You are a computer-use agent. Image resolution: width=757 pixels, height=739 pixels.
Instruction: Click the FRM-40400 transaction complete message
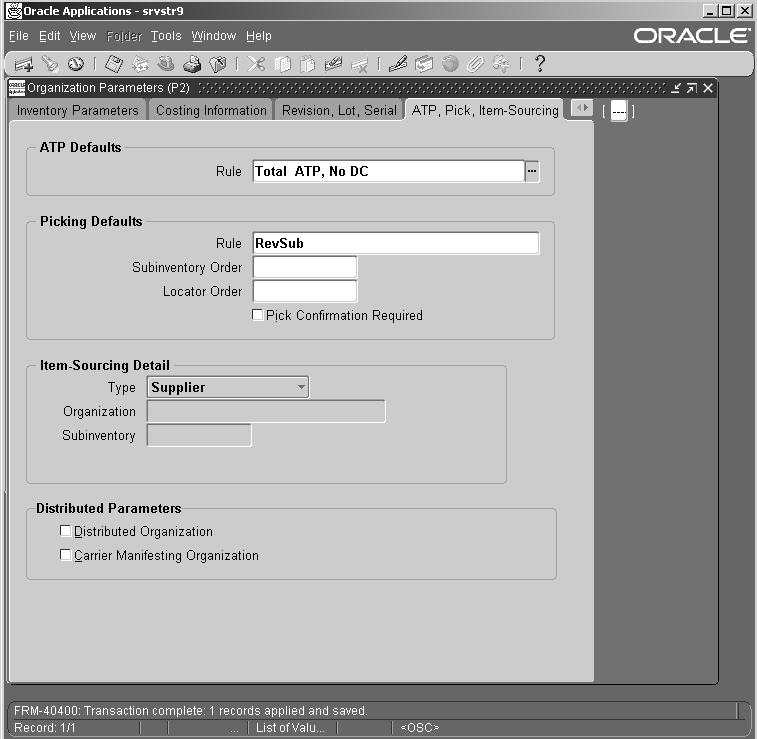[x=191, y=711]
